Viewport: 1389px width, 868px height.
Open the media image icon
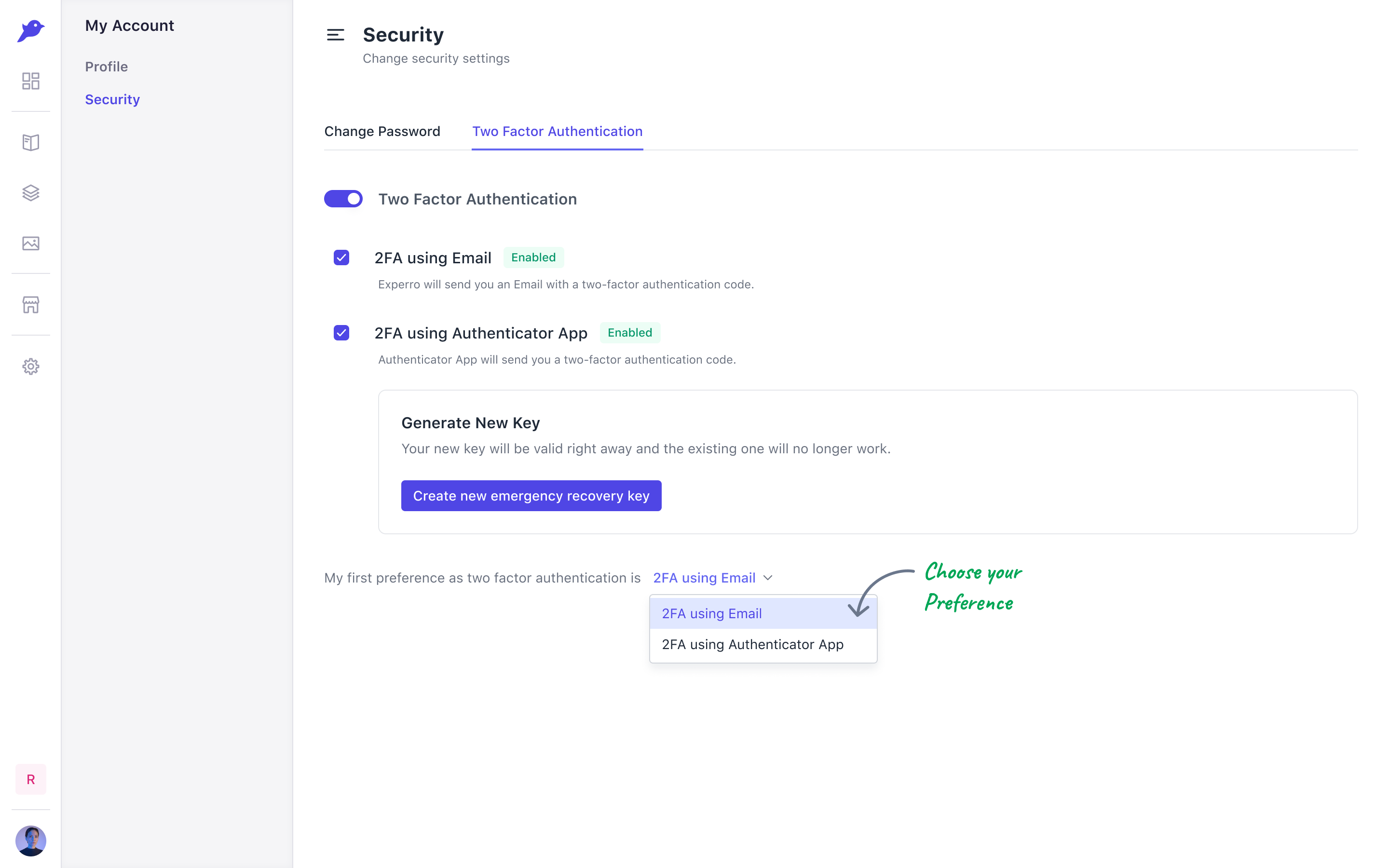pyautogui.click(x=31, y=244)
